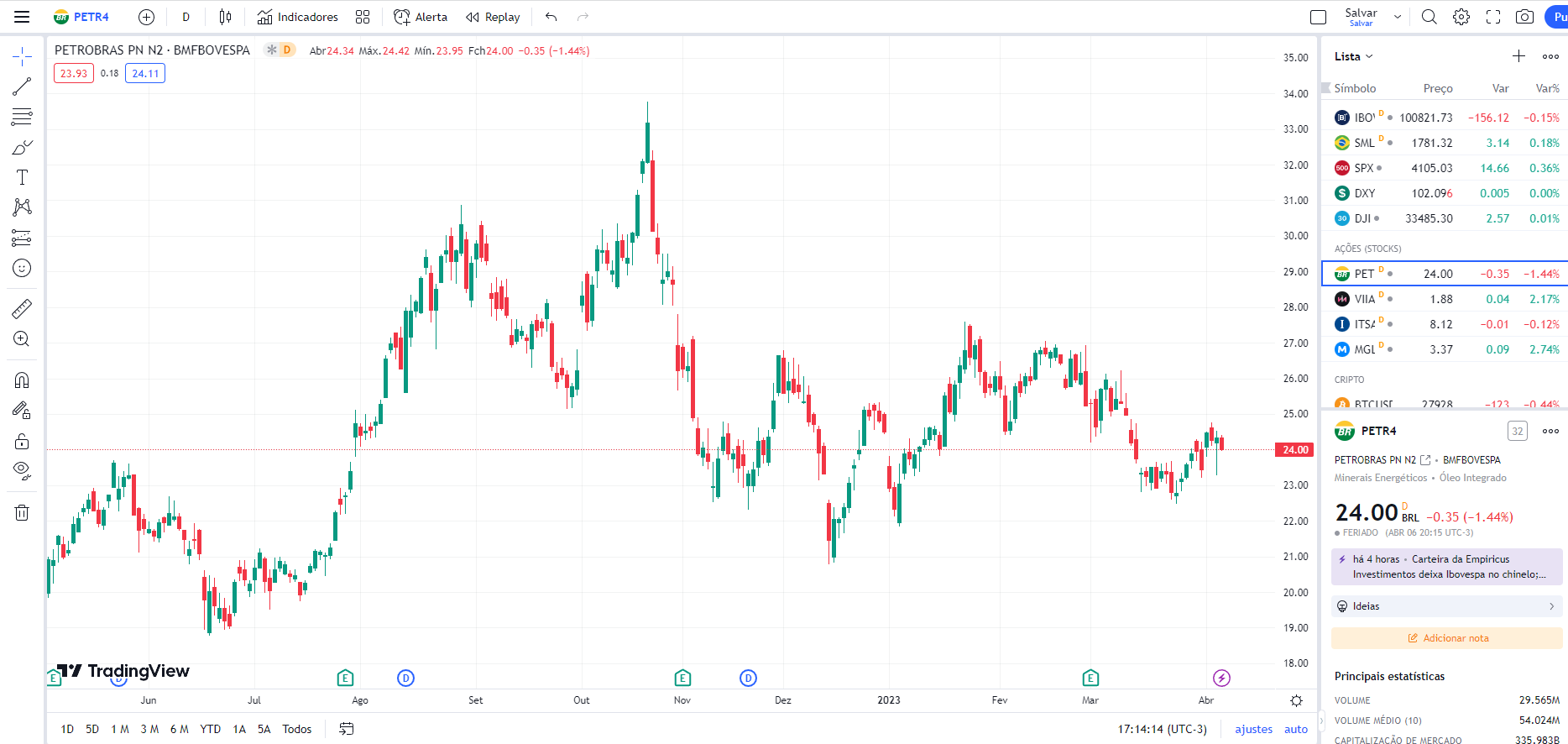Screen dimensions: 1568x744
Task: Select the YTD time range
Action: [210, 729]
